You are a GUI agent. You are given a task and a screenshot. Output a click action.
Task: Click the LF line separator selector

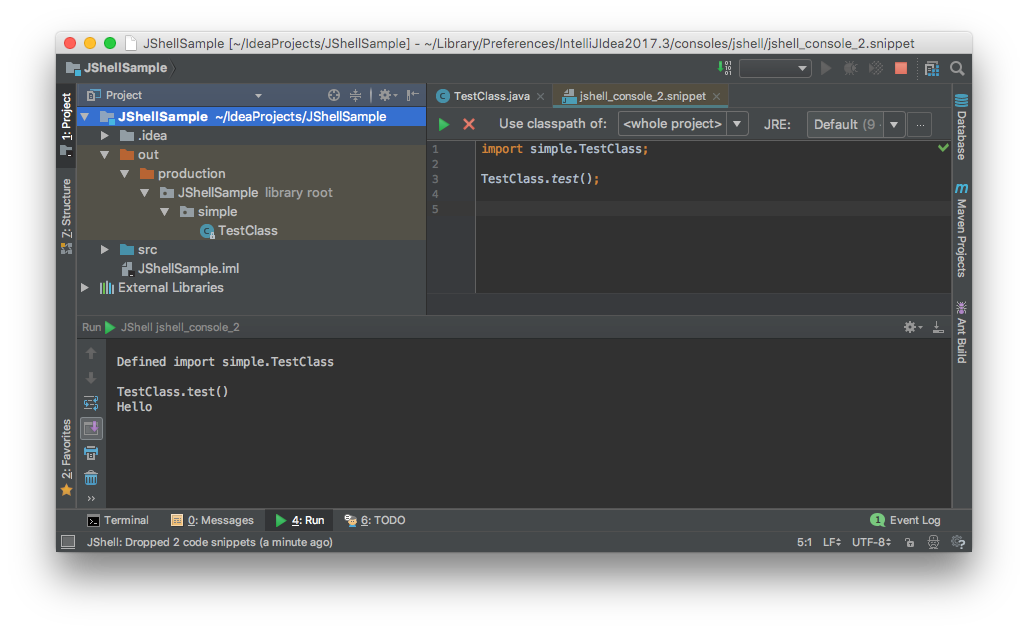tap(832, 542)
